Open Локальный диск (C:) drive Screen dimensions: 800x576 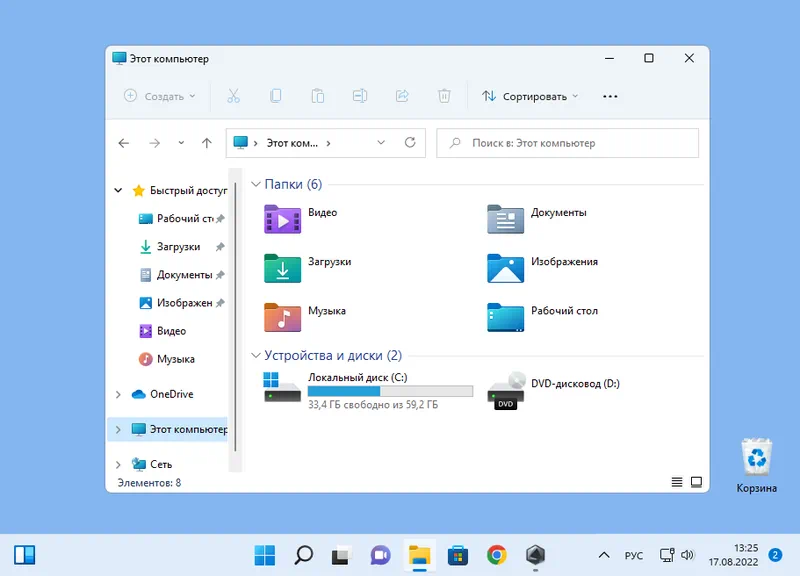[282, 389]
